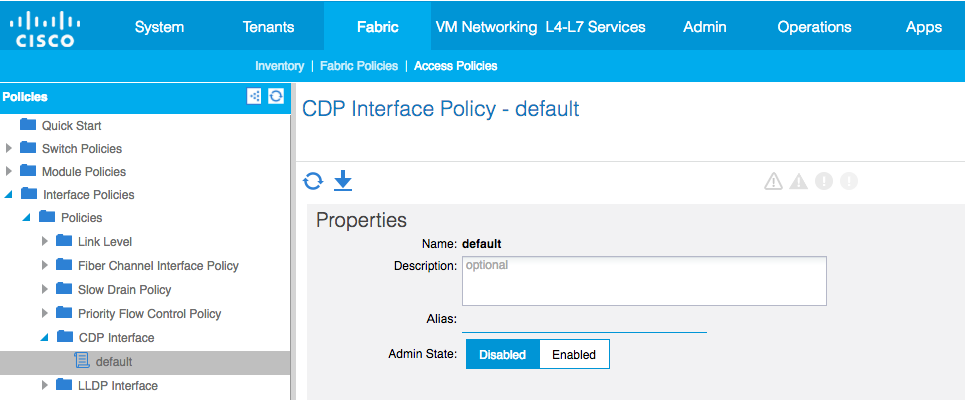The image size is (965, 400).
Task: Click the first circular exclamation fault icon
Action: coord(823,181)
